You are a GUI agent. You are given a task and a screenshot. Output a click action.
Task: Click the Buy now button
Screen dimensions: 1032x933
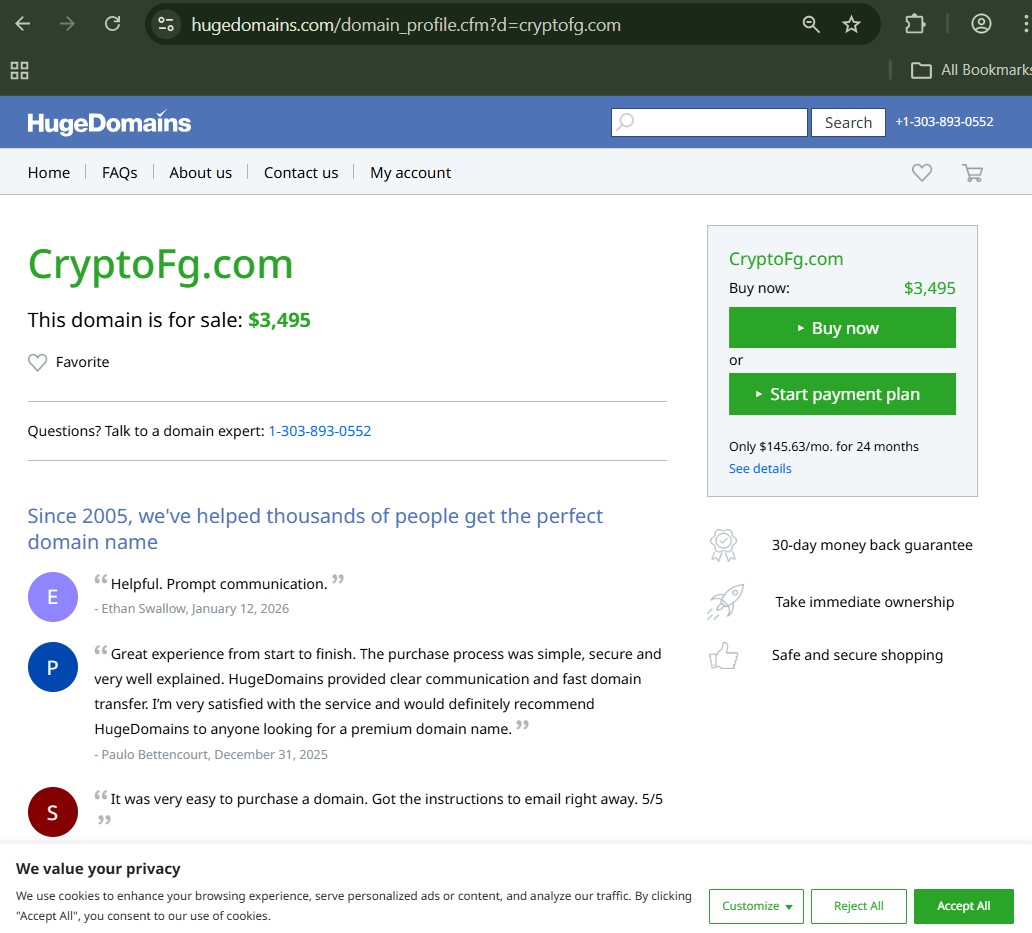[x=842, y=327]
